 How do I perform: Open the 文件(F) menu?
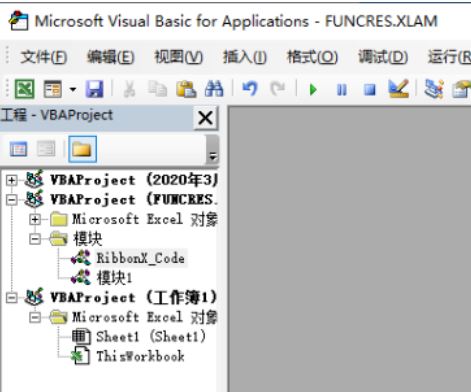tap(44, 57)
